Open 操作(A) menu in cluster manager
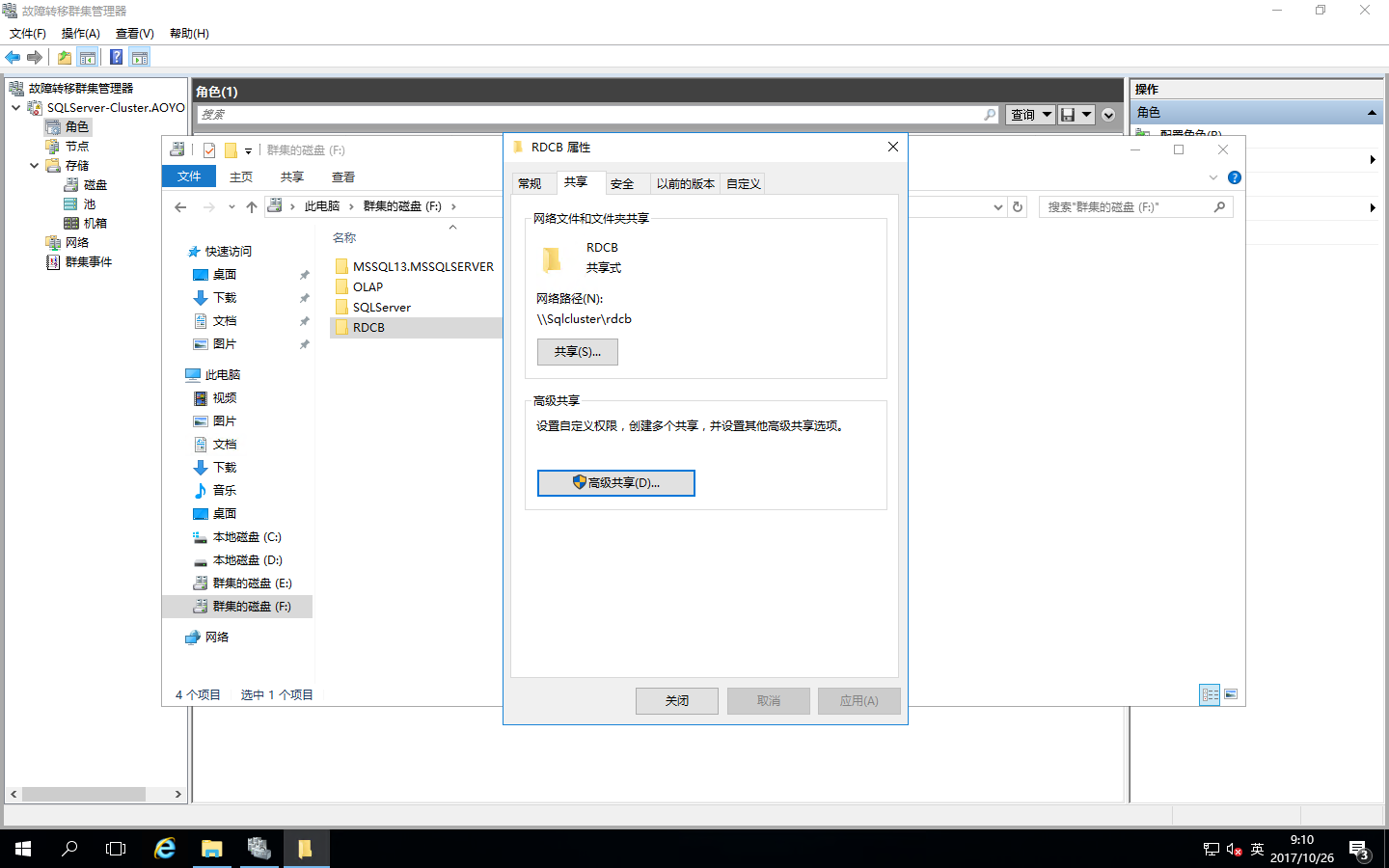Screen dimensions: 1389x868 click(81, 34)
